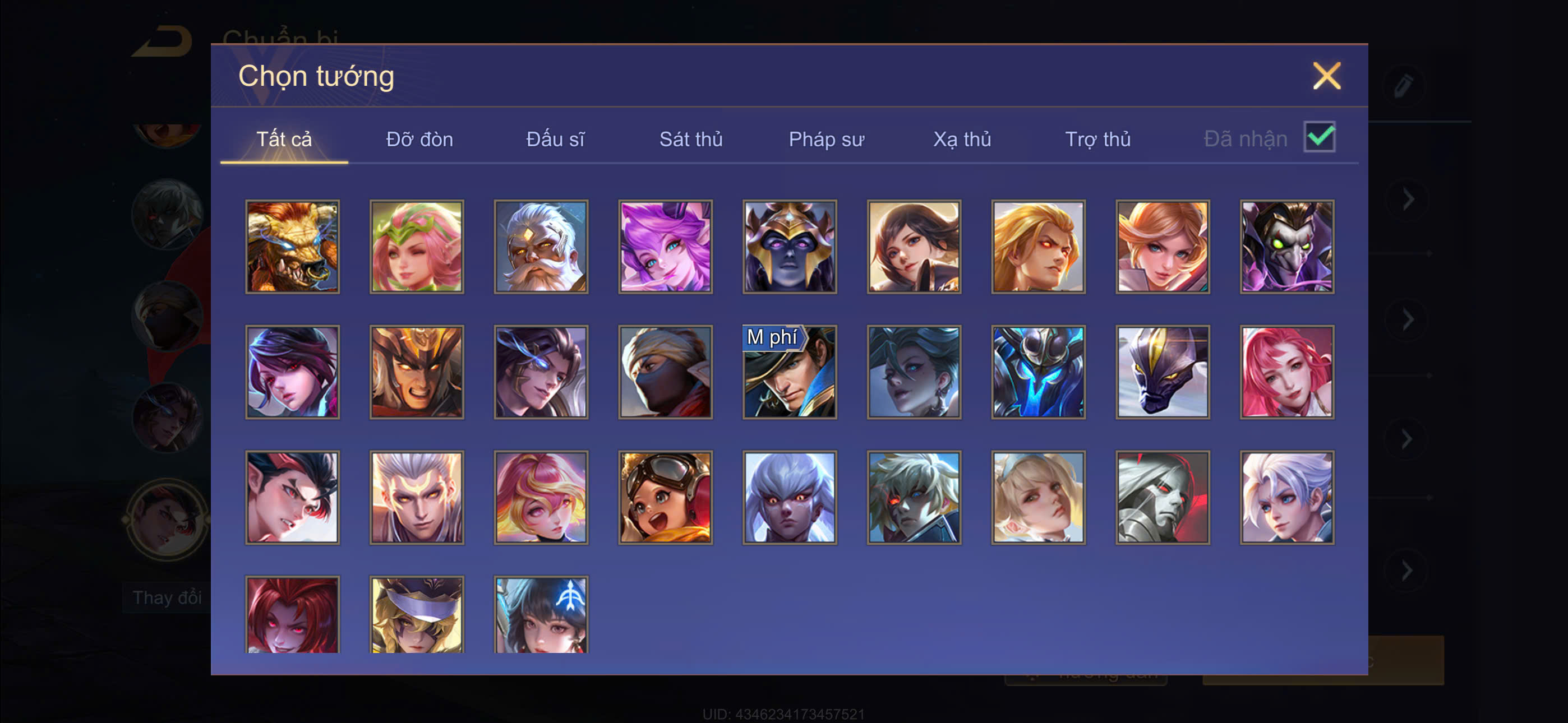Pick the blue armored mech hero
Viewport: 1568px width, 723px height.
pyautogui.click(x=1038, y=372)
